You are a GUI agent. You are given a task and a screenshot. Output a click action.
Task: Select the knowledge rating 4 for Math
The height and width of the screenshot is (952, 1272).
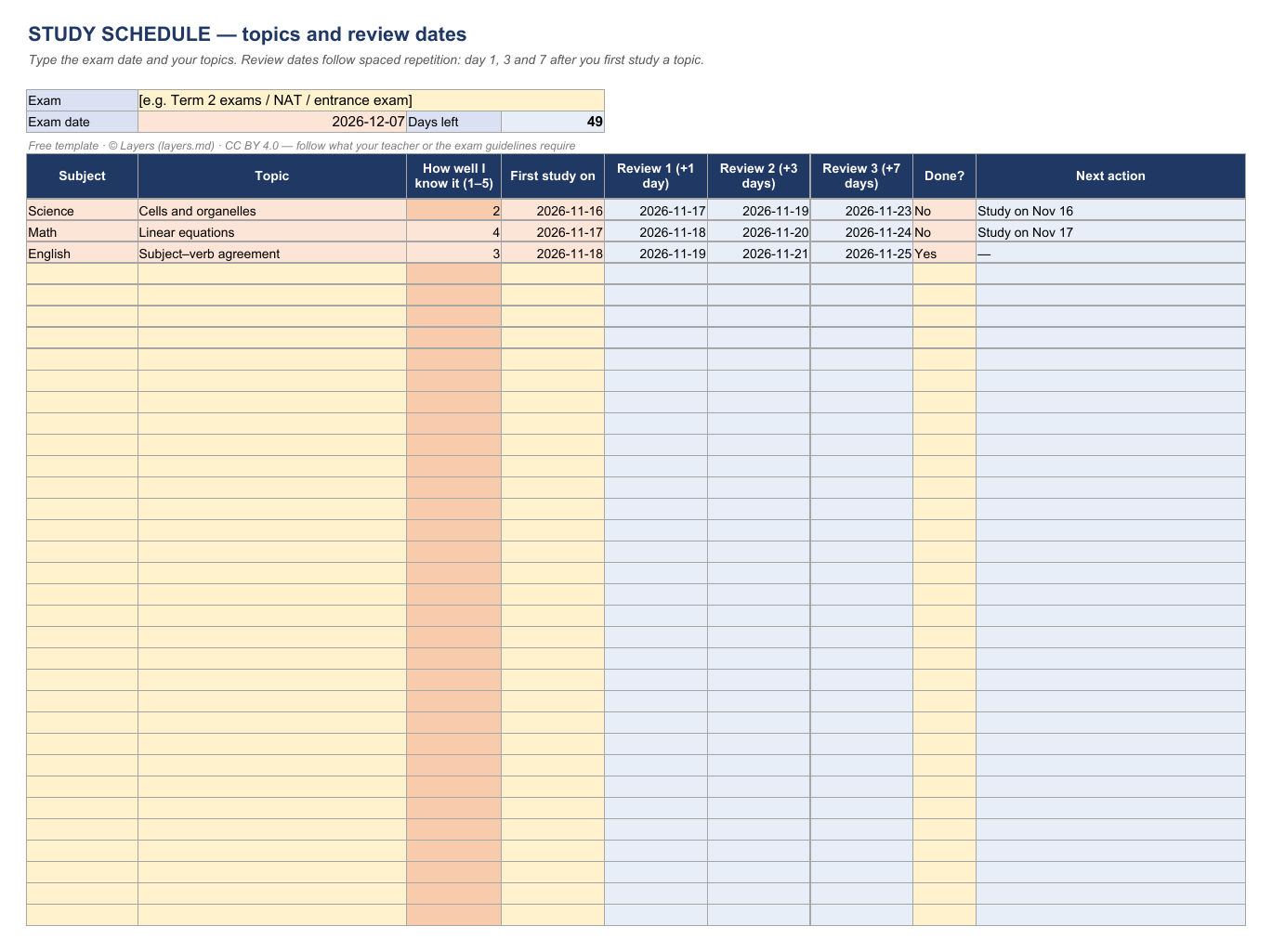[454, 232]
